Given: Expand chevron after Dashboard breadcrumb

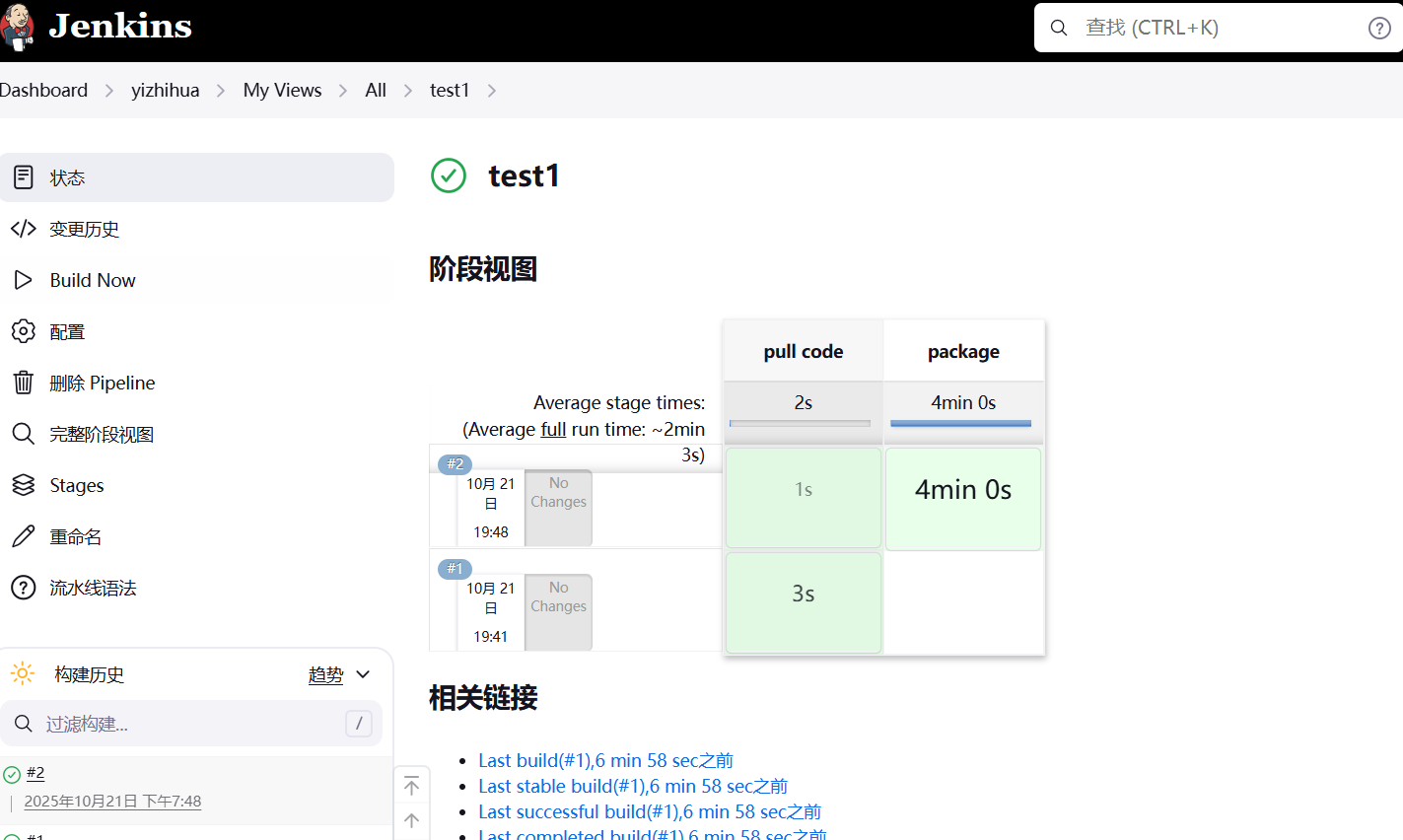Looking at the screenshot, I should (x=109, y=91).
